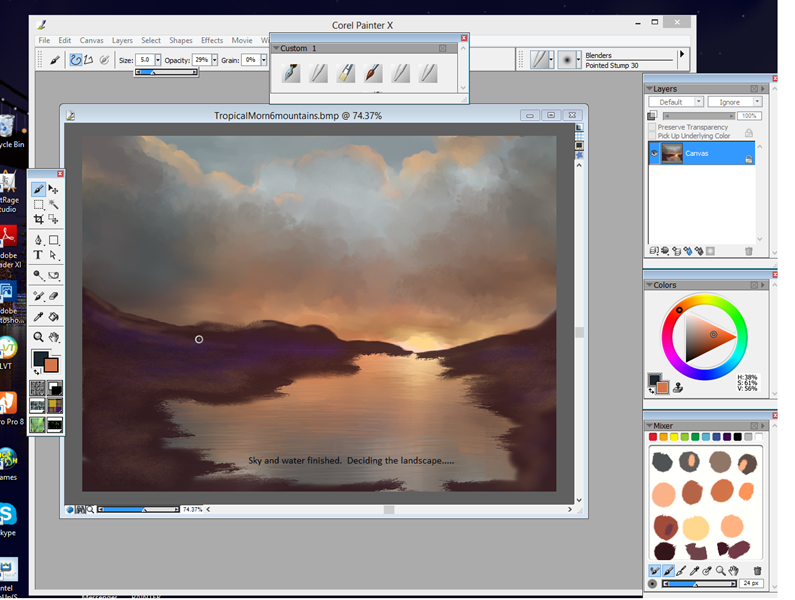Select the Text tool
Viewport: 795px width, 600px height.
click(39, 255)
